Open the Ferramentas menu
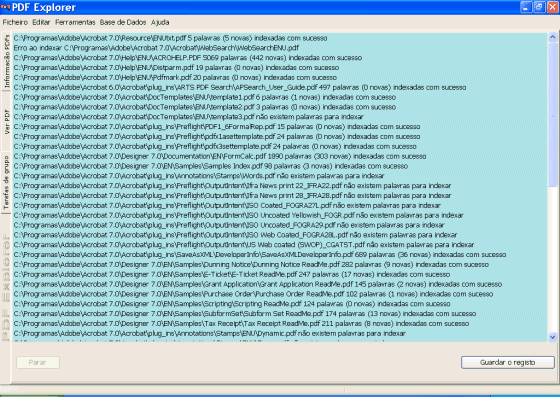 click(x=75, y=22)
